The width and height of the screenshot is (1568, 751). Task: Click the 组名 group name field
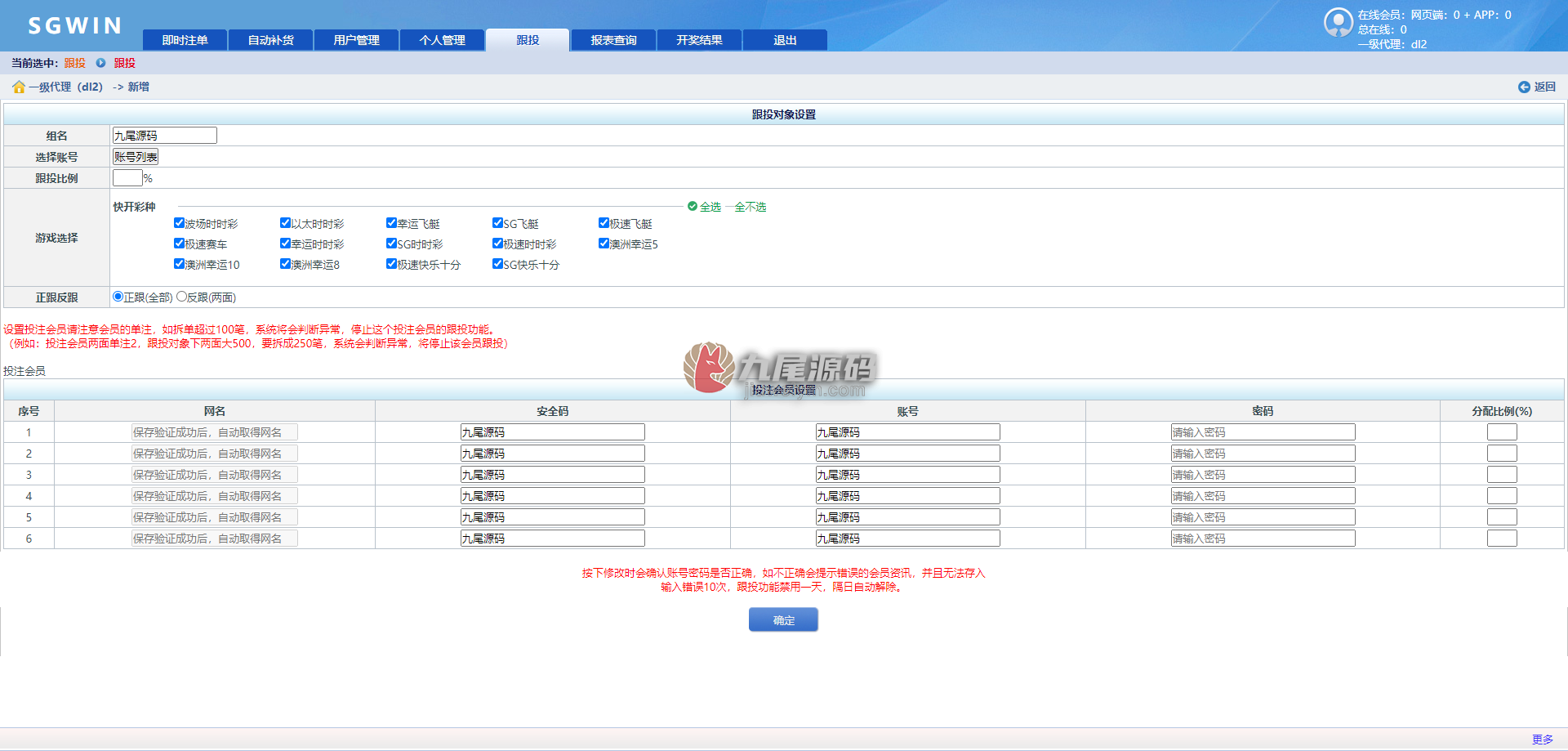pos(164,136)
